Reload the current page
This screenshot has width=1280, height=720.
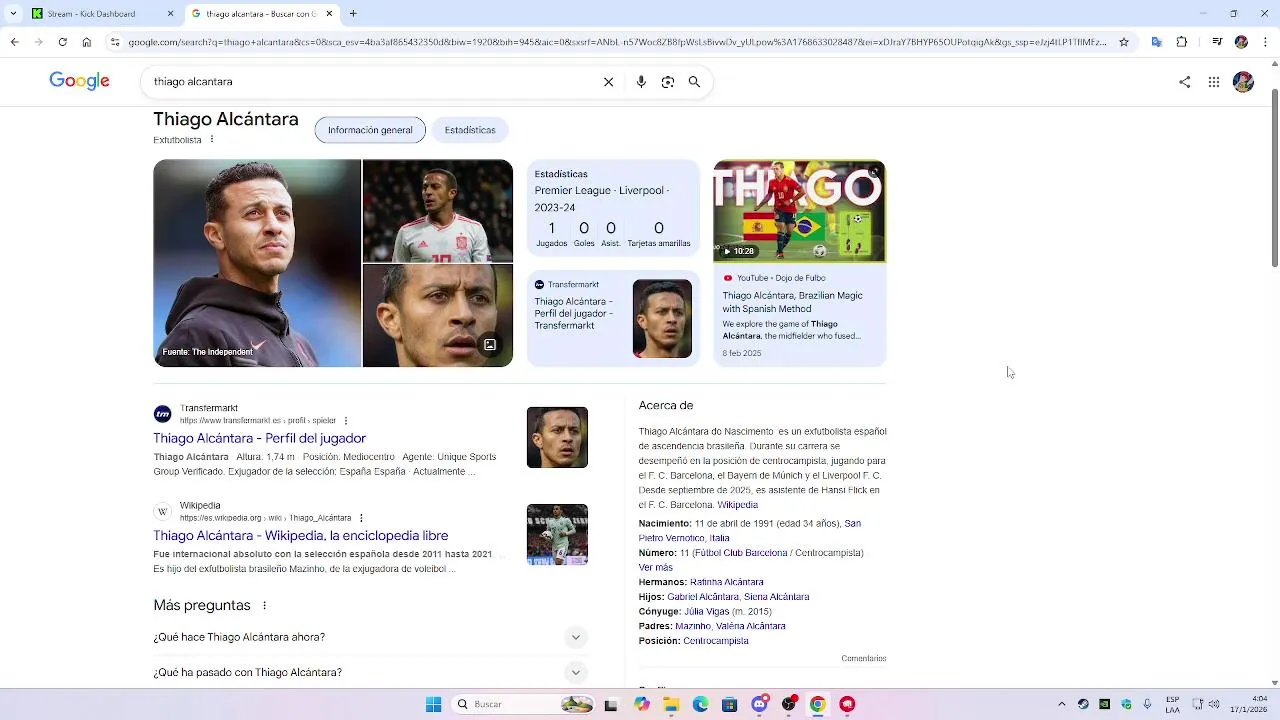click(x=63, y=42)
